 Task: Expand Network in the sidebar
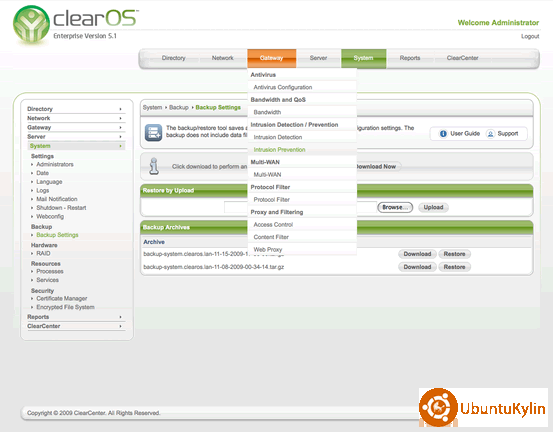click(x=76, y=118)
